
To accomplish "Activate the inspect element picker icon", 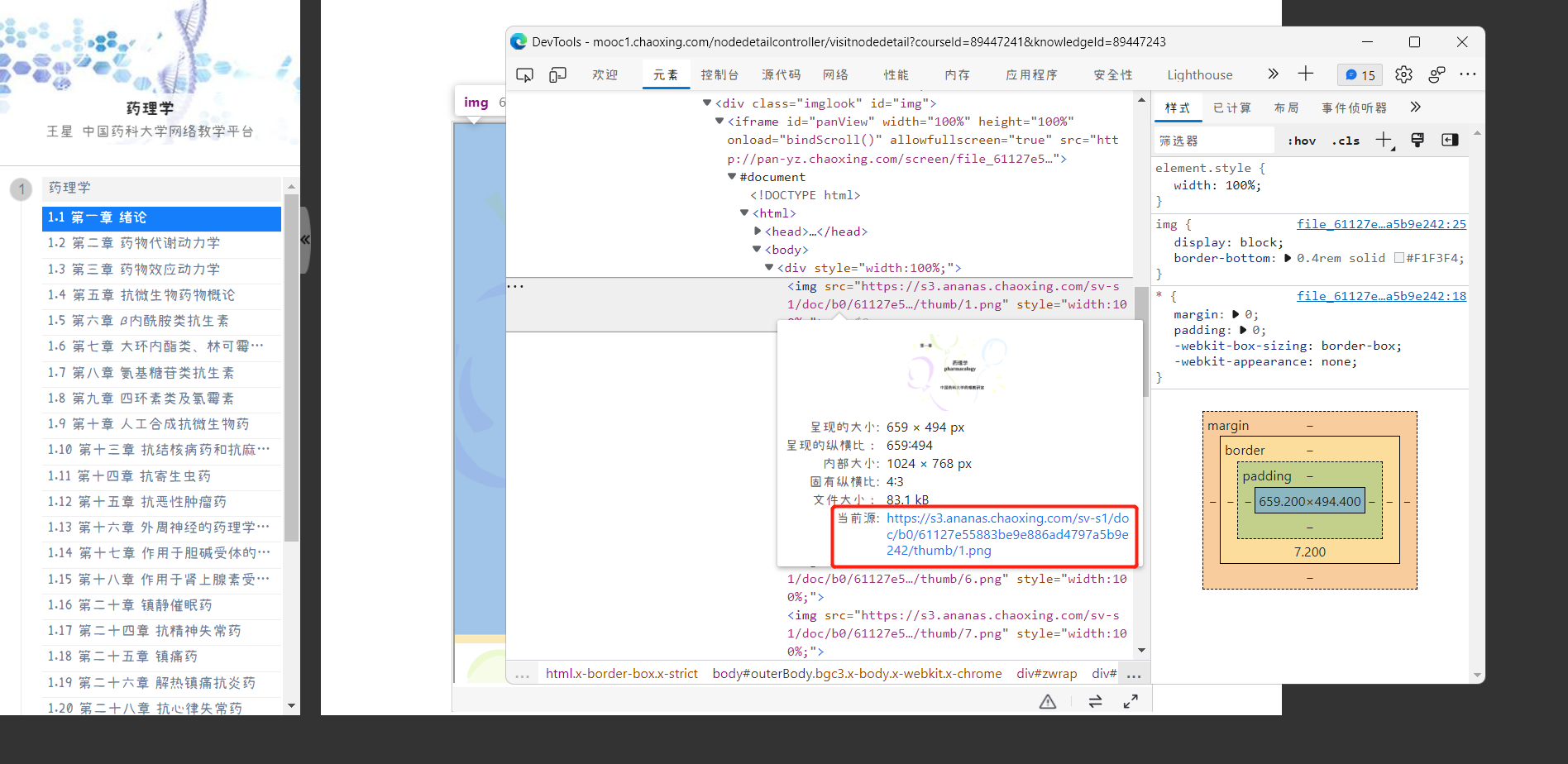I will (524, 74).
